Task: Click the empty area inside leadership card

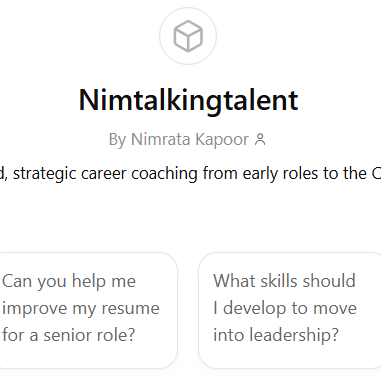Action: click(290, 357)
